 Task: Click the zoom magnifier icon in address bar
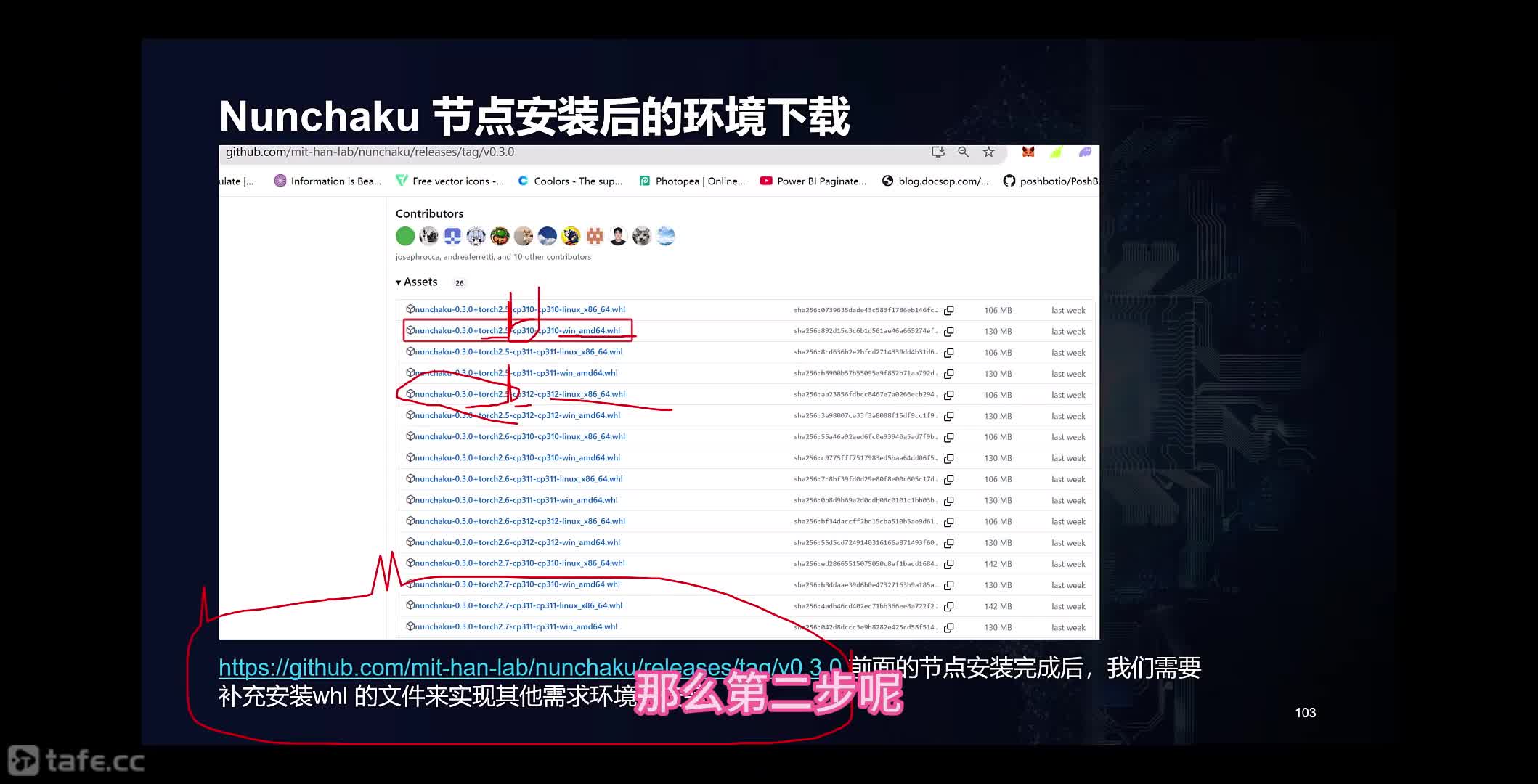coord(963,152)
